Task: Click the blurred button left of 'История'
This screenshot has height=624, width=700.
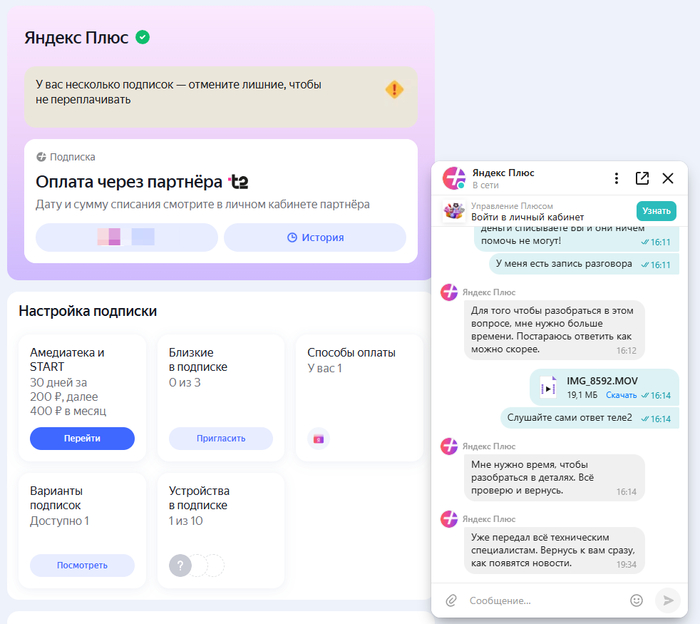Action: [126, 237]
